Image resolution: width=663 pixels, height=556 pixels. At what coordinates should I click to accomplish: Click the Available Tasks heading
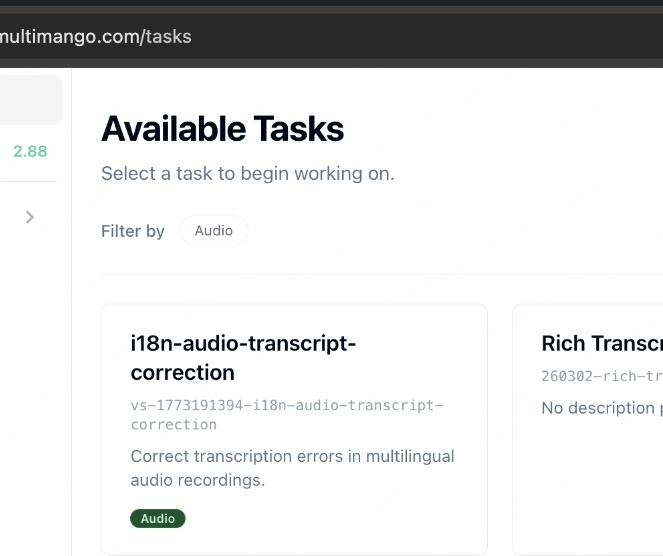coord(222,129)
